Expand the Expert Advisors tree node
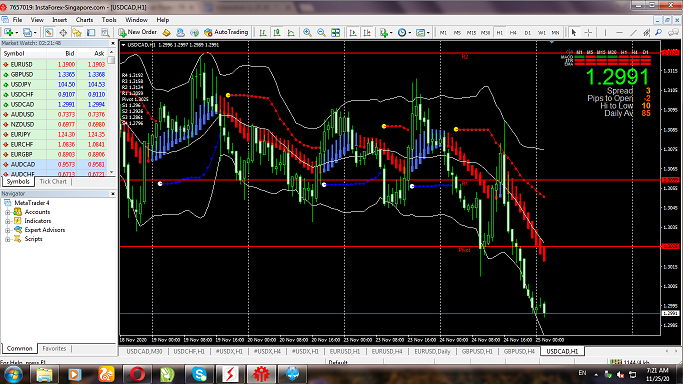Screen dimensions: 683x384 point(7,230)
